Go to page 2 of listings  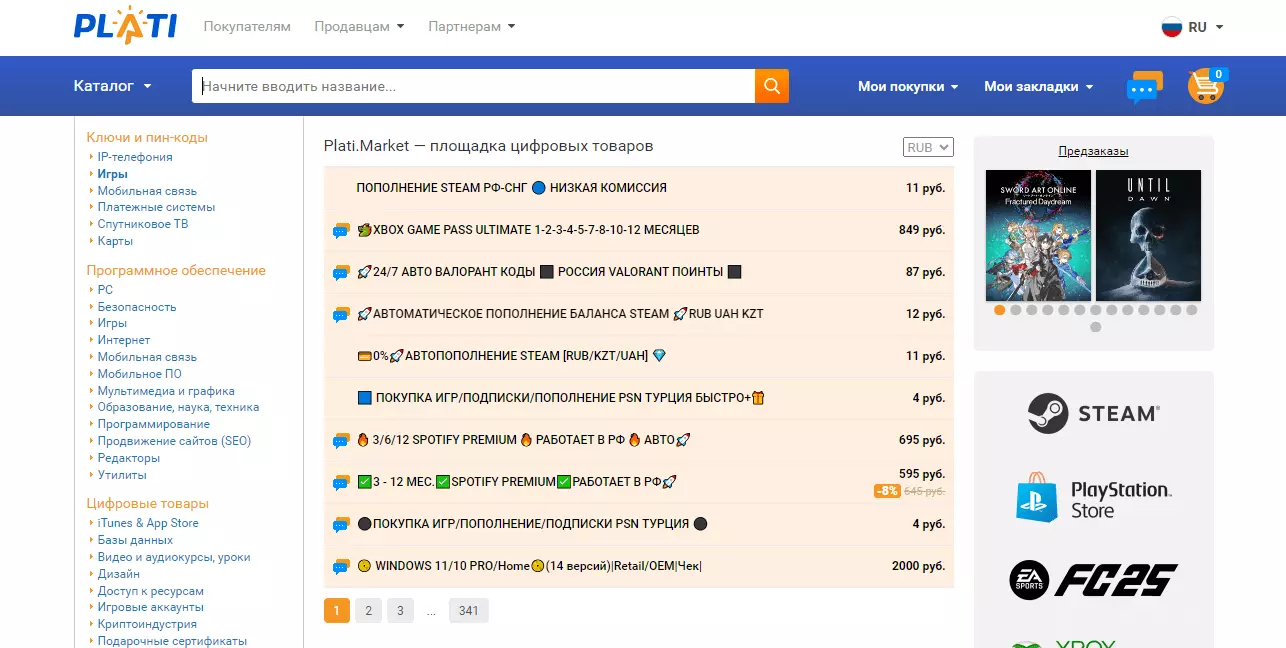coord(368,610)
